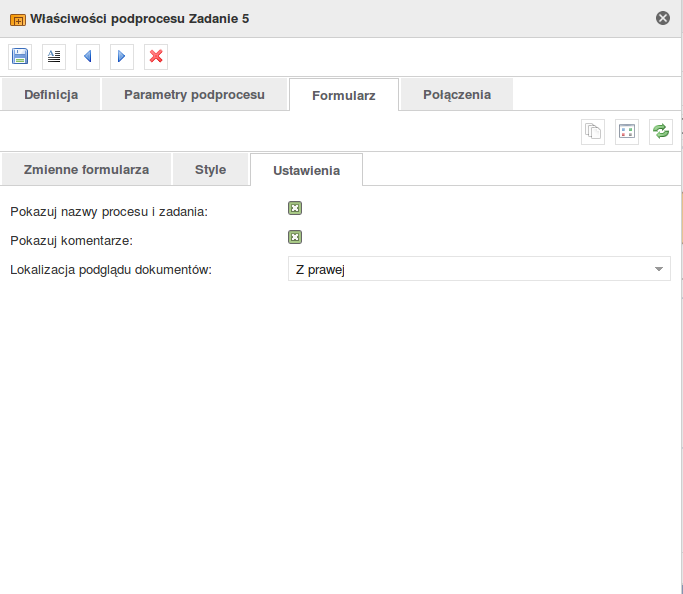Expand the Lokalizacja podglądu dokumentów dropdown arrow

pyautogui.click(x=659, y=269)
